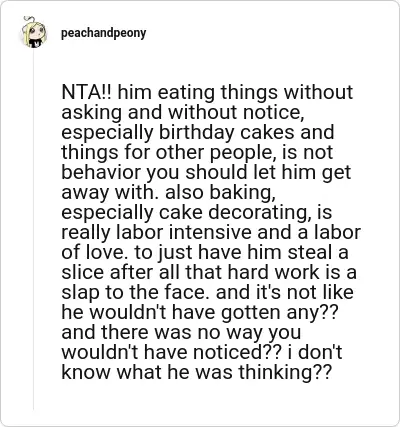Visit the peachandpeony username profile link

click(x=103, y=33)
